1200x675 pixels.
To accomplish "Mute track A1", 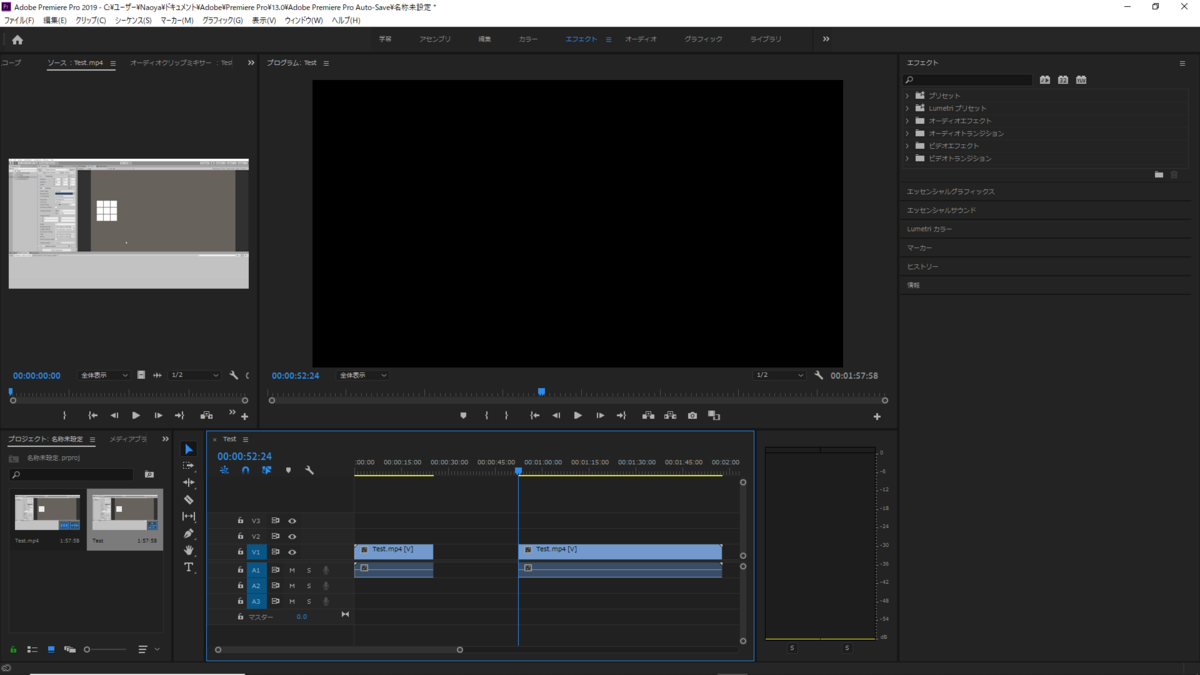I will 292,570.
